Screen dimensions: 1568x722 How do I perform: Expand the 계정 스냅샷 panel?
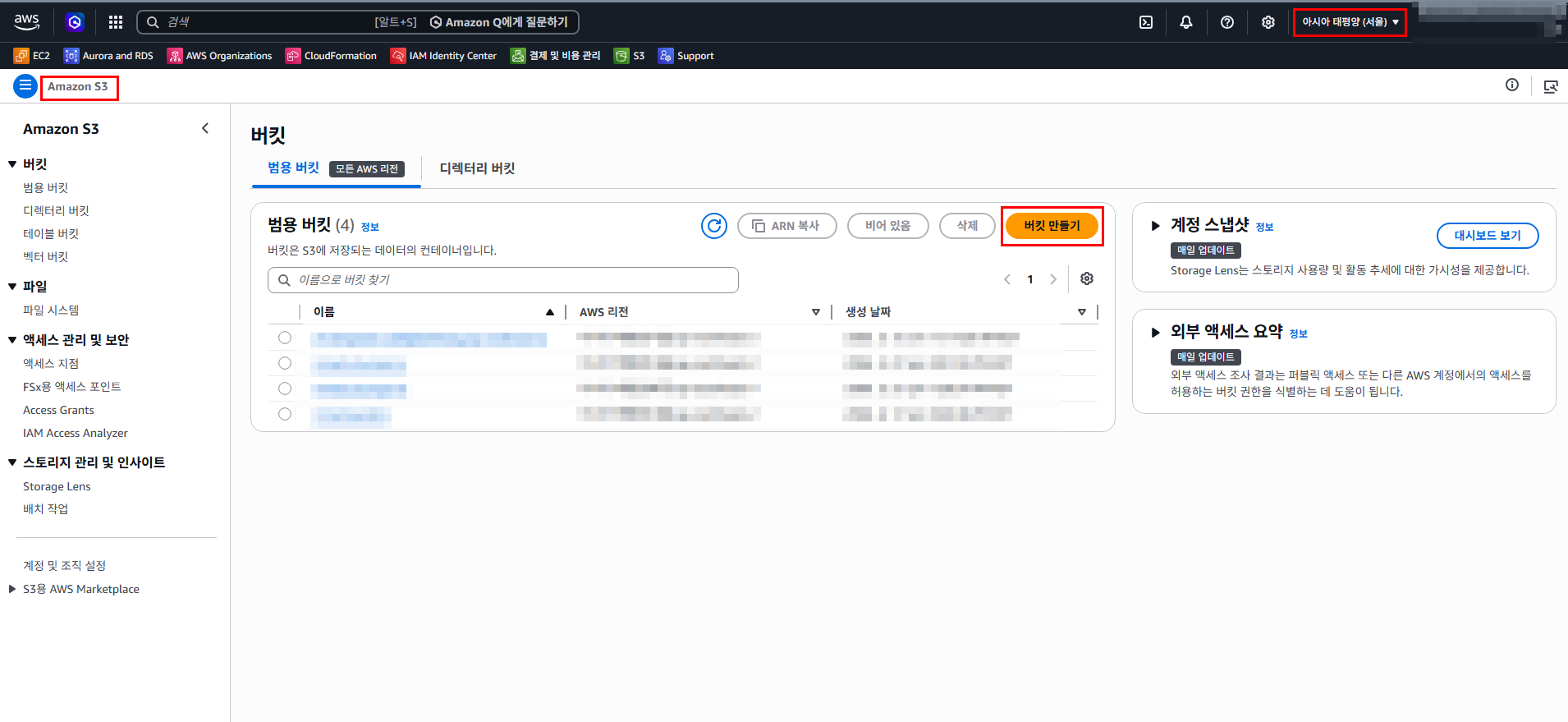point(1155,226)
